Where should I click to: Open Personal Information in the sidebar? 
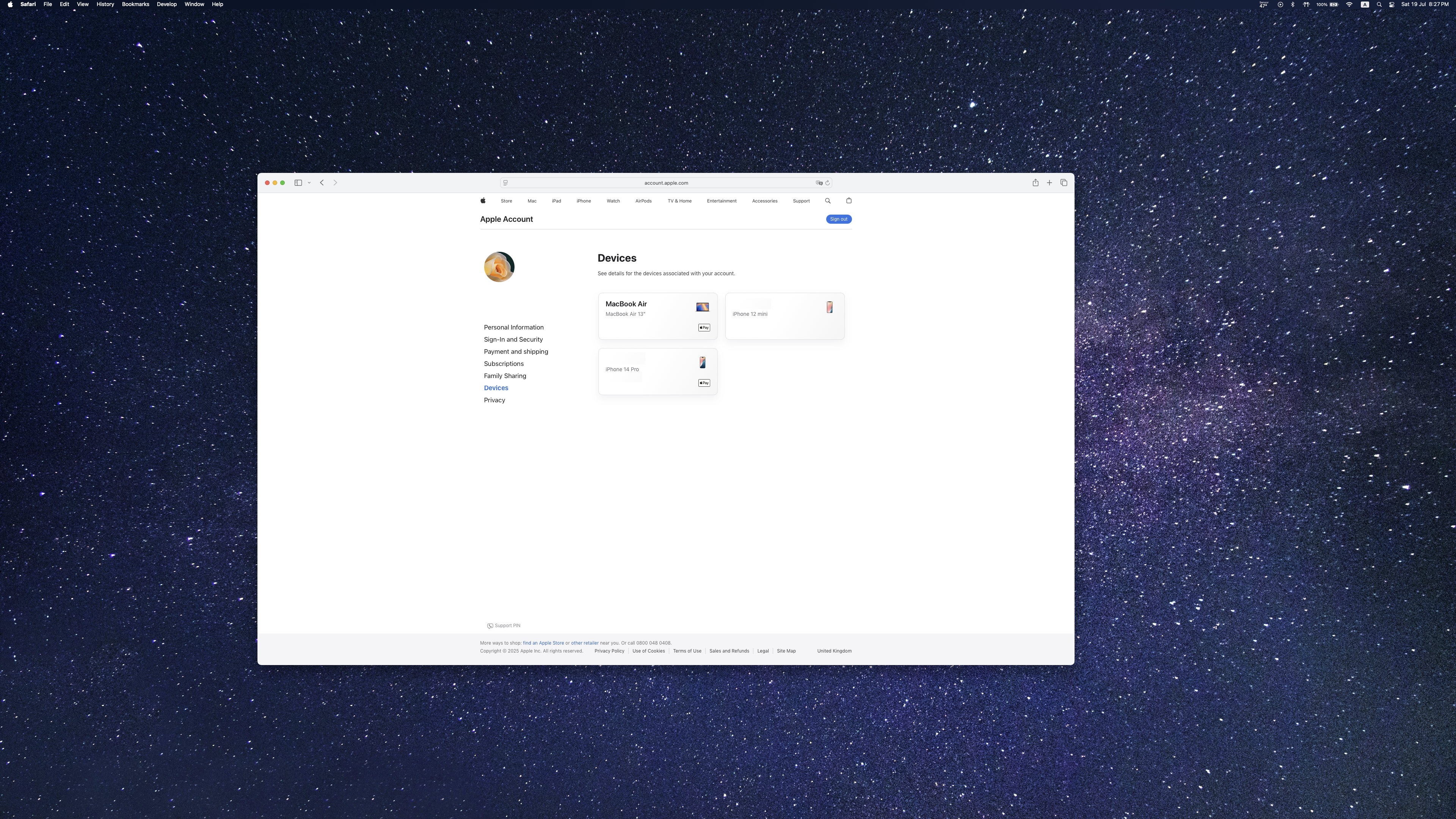point(514,327)
